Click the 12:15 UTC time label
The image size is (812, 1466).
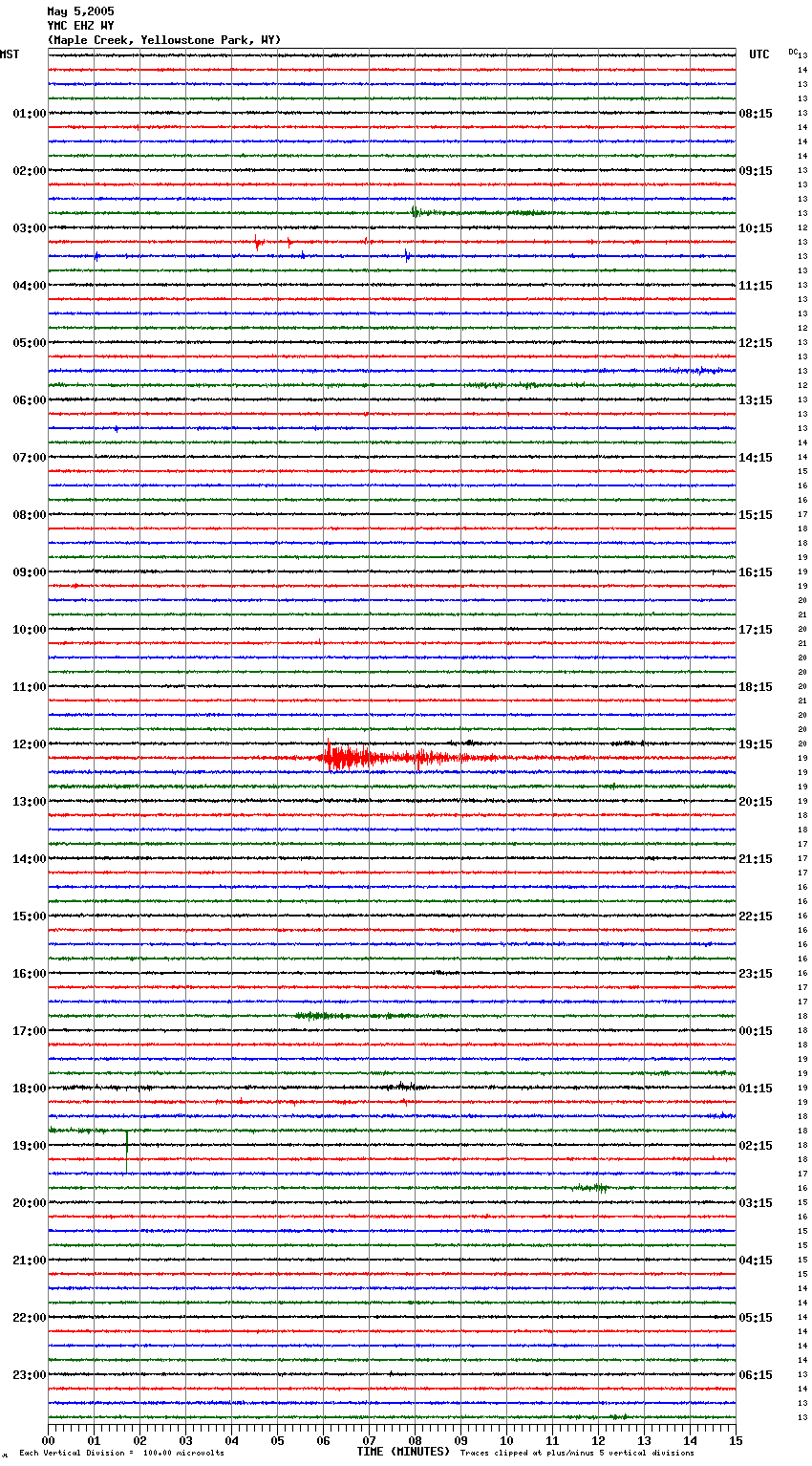pos(756,343)
